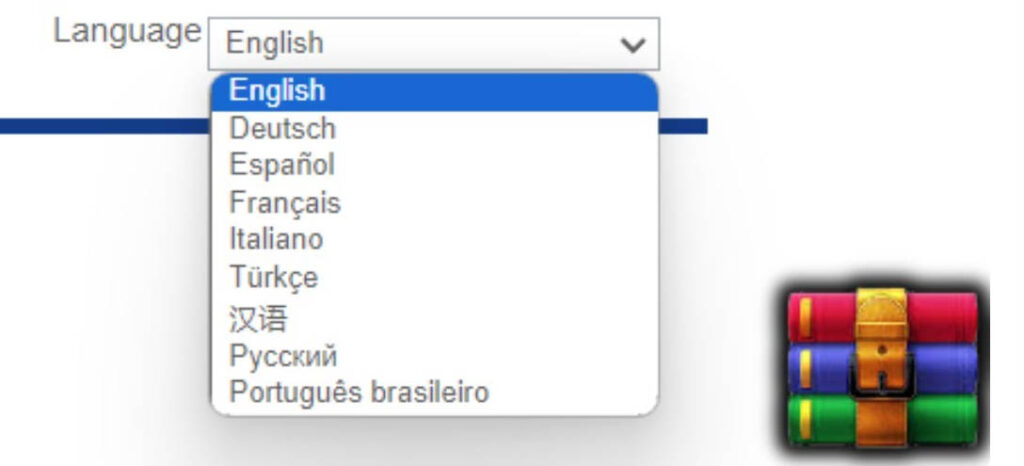
Task: Collapse the list using the dropdown chevron arrow
Action: point(632,44)
